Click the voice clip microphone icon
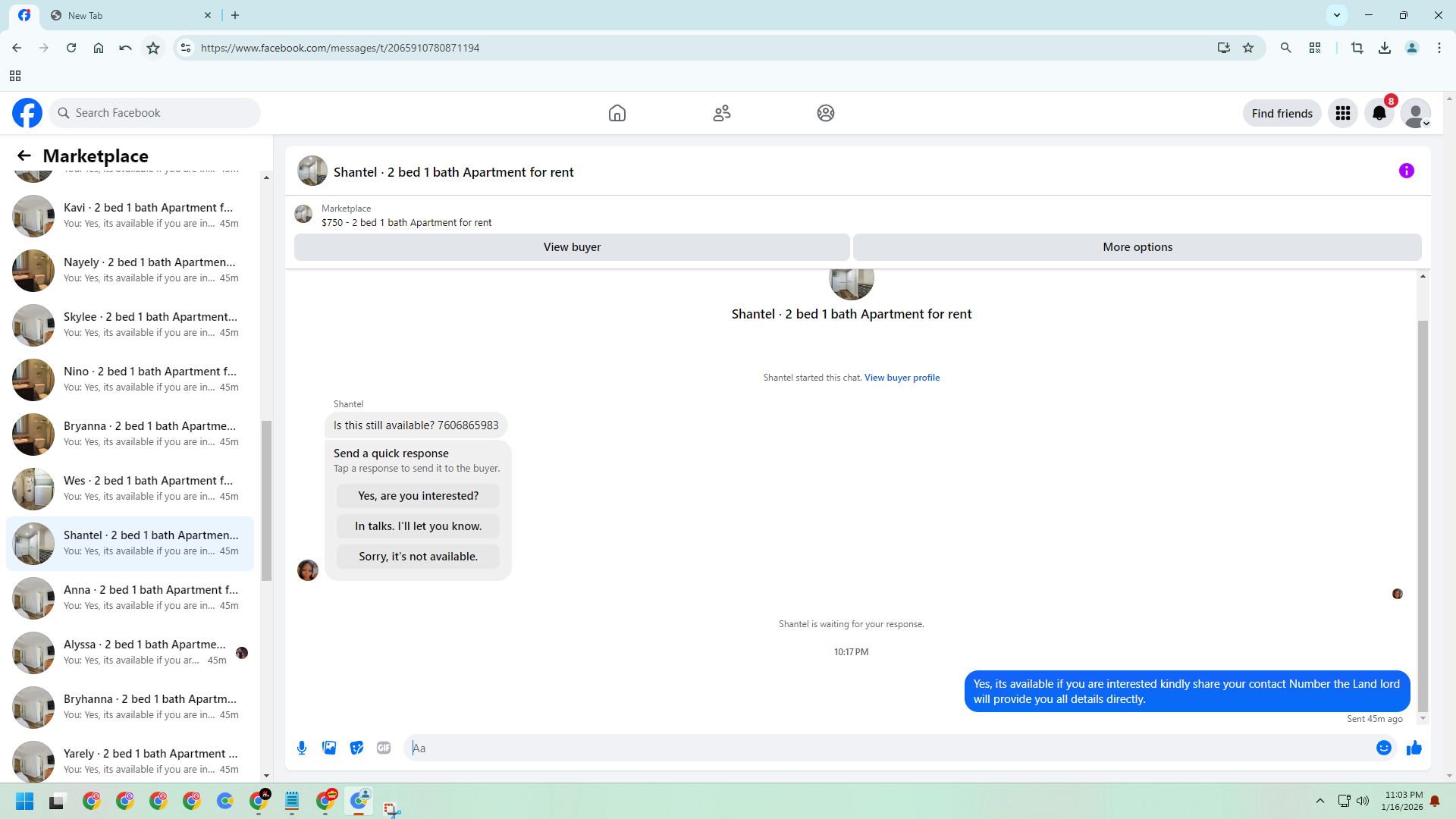 coord(302,748)
